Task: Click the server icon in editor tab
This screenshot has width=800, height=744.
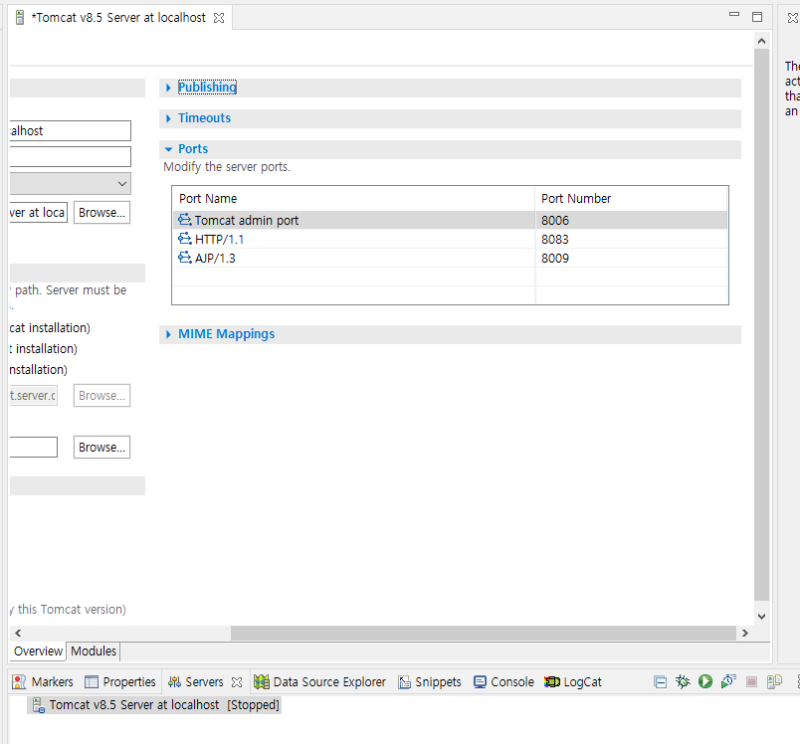Action: [x=20, y=18]
